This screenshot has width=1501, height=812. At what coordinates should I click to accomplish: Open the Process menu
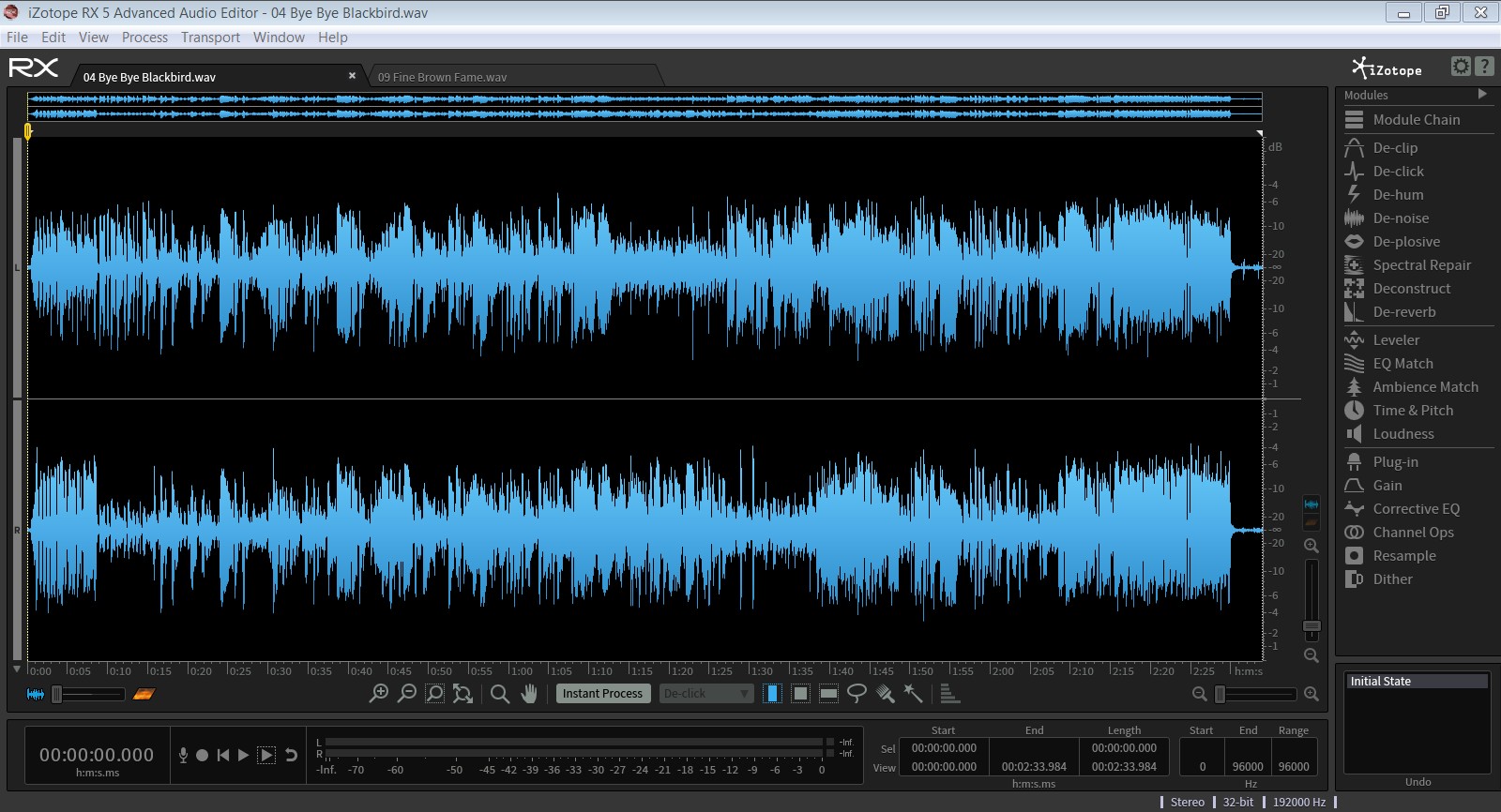pyautogui.click(x=144, y=38)
